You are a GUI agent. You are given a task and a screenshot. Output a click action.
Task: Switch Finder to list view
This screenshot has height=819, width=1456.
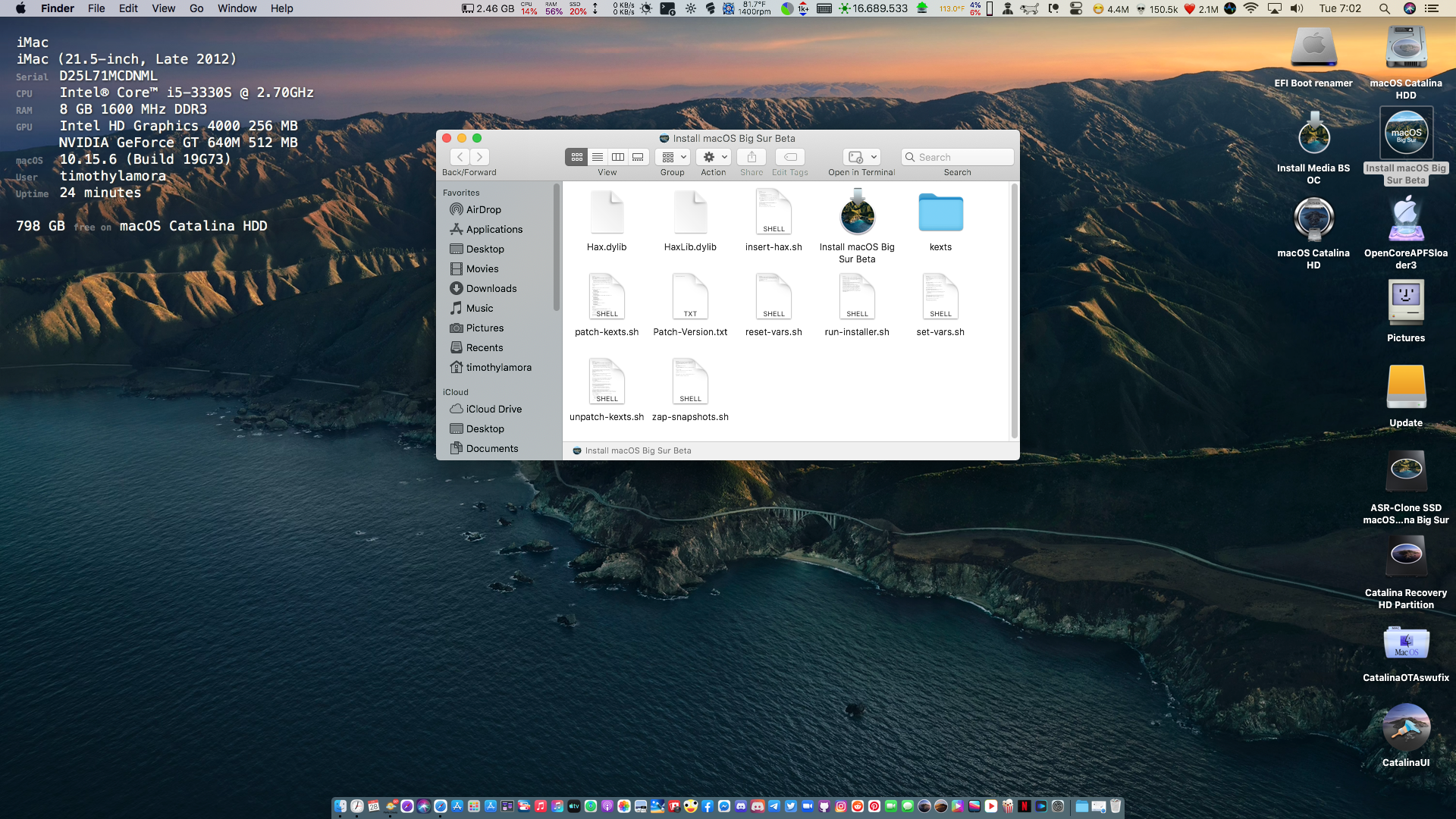click(x=598, y=157)
